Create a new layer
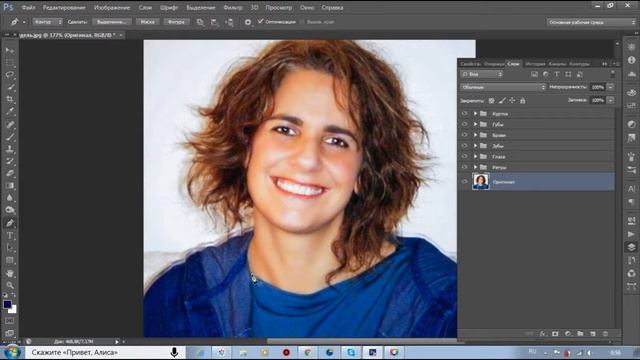The width and height of the screenshot is (640, 360). (x=593, y=334)
